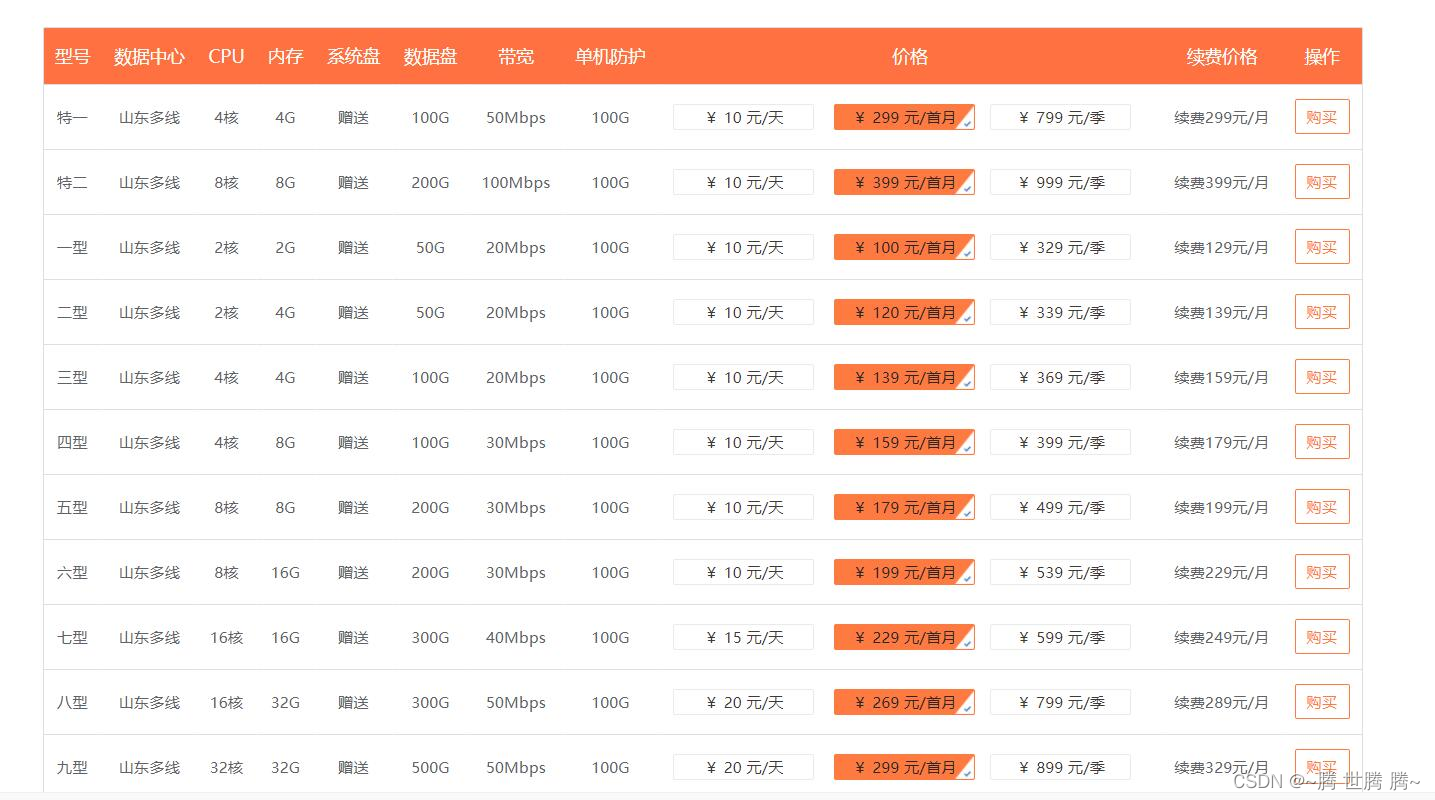Screen dimensions: 1435x800
Task: Select 799元/季 price for 特一
Action: tap(1060, 117)
